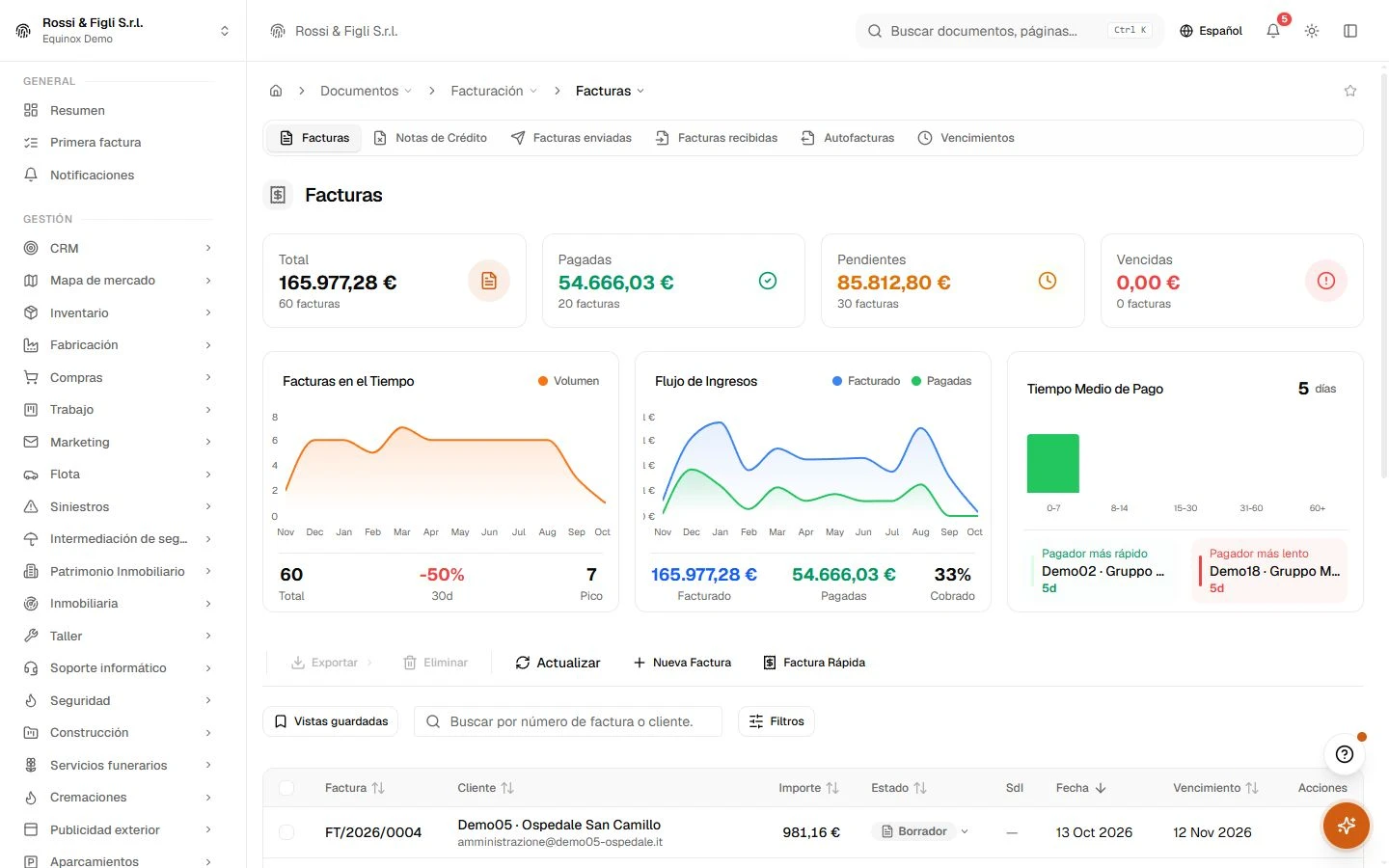1389x868 pixels.
Task: Open the orange AI assistant sparkle button
Action: [x=1347, y=826]
